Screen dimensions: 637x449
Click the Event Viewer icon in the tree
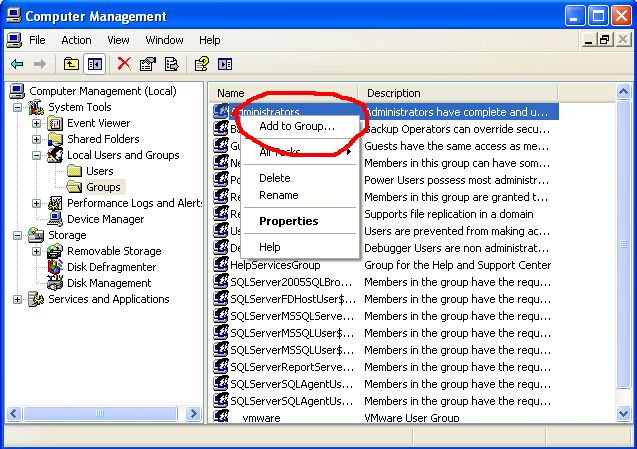click(55, 123)
